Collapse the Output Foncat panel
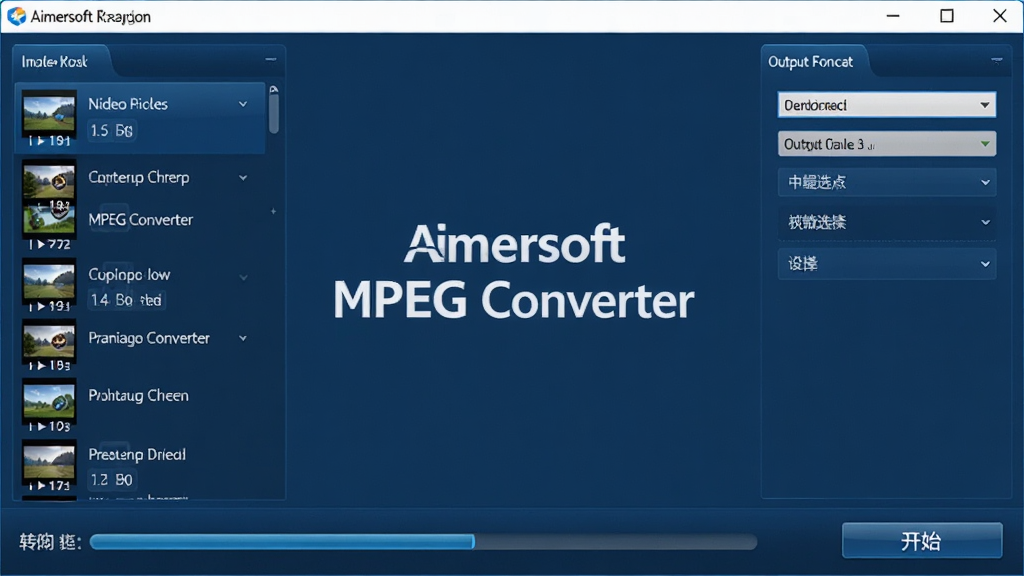 997,60
